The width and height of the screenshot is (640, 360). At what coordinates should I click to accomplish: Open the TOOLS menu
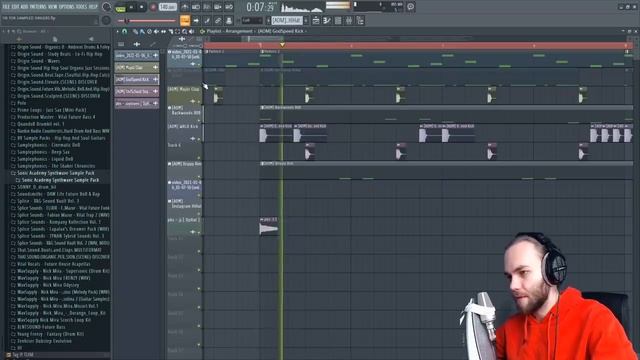click(82, 7)
